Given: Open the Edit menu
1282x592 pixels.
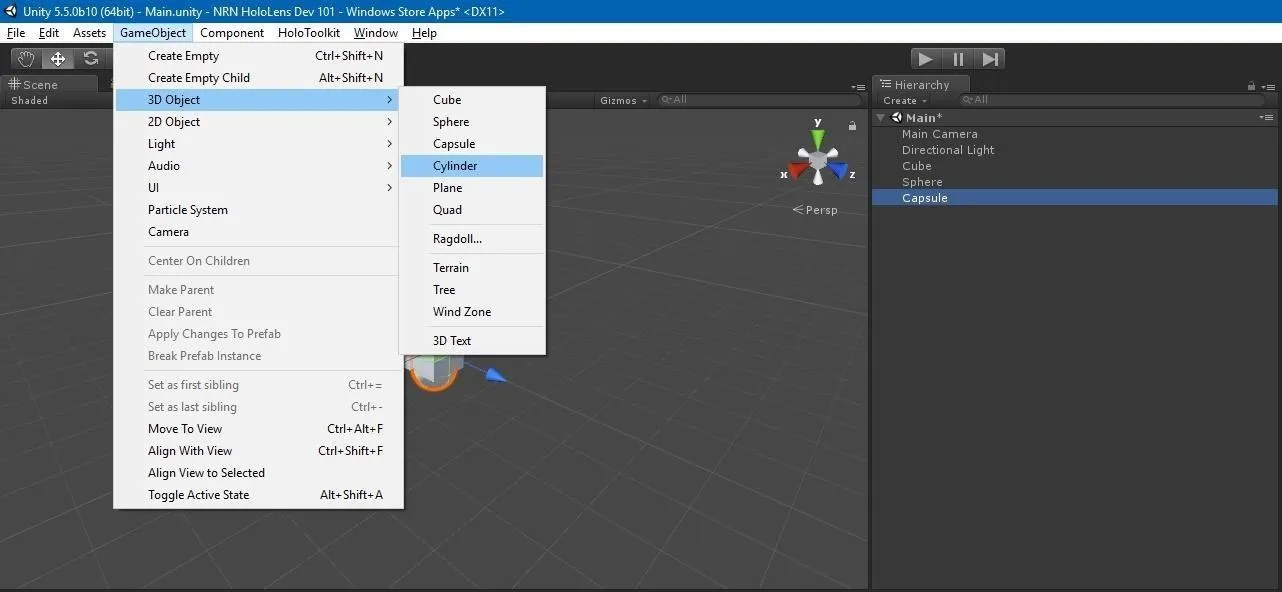Looking at the screenshot, I should pyautogui.click(x=49, y=33).
